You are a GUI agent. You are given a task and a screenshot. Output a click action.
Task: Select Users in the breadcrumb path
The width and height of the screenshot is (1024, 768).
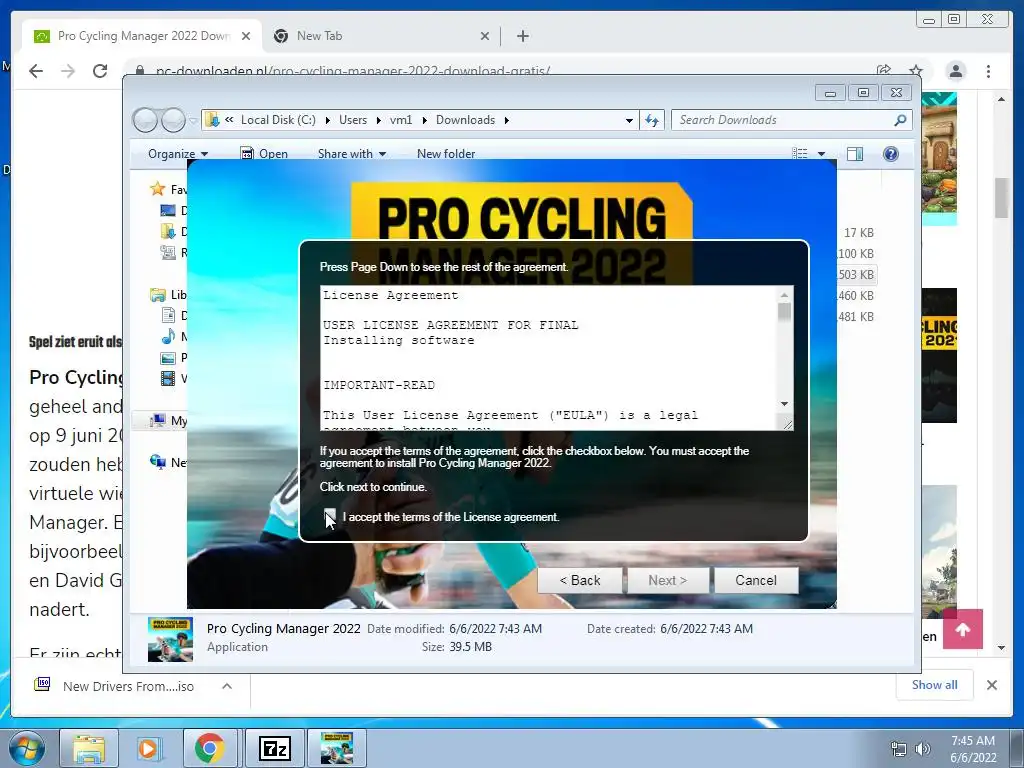point(353,120)
